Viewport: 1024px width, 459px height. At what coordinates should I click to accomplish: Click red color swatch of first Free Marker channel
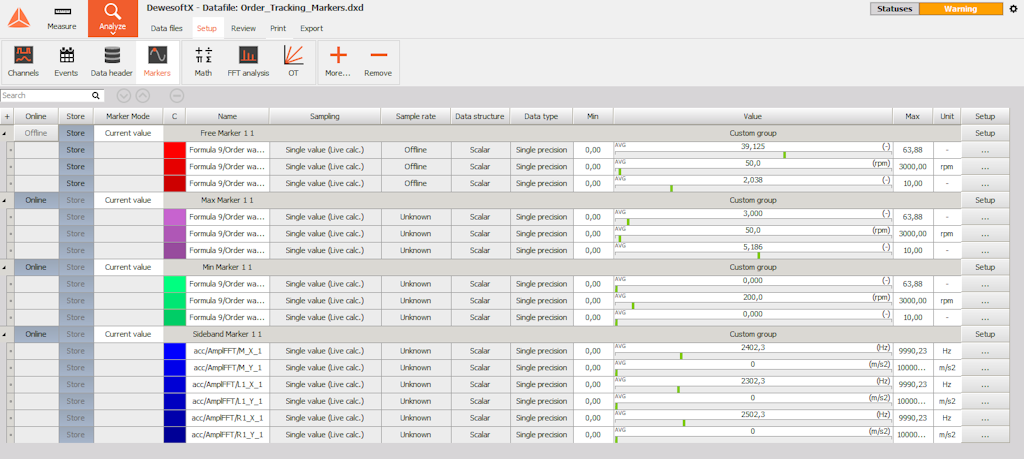(175, 150)
